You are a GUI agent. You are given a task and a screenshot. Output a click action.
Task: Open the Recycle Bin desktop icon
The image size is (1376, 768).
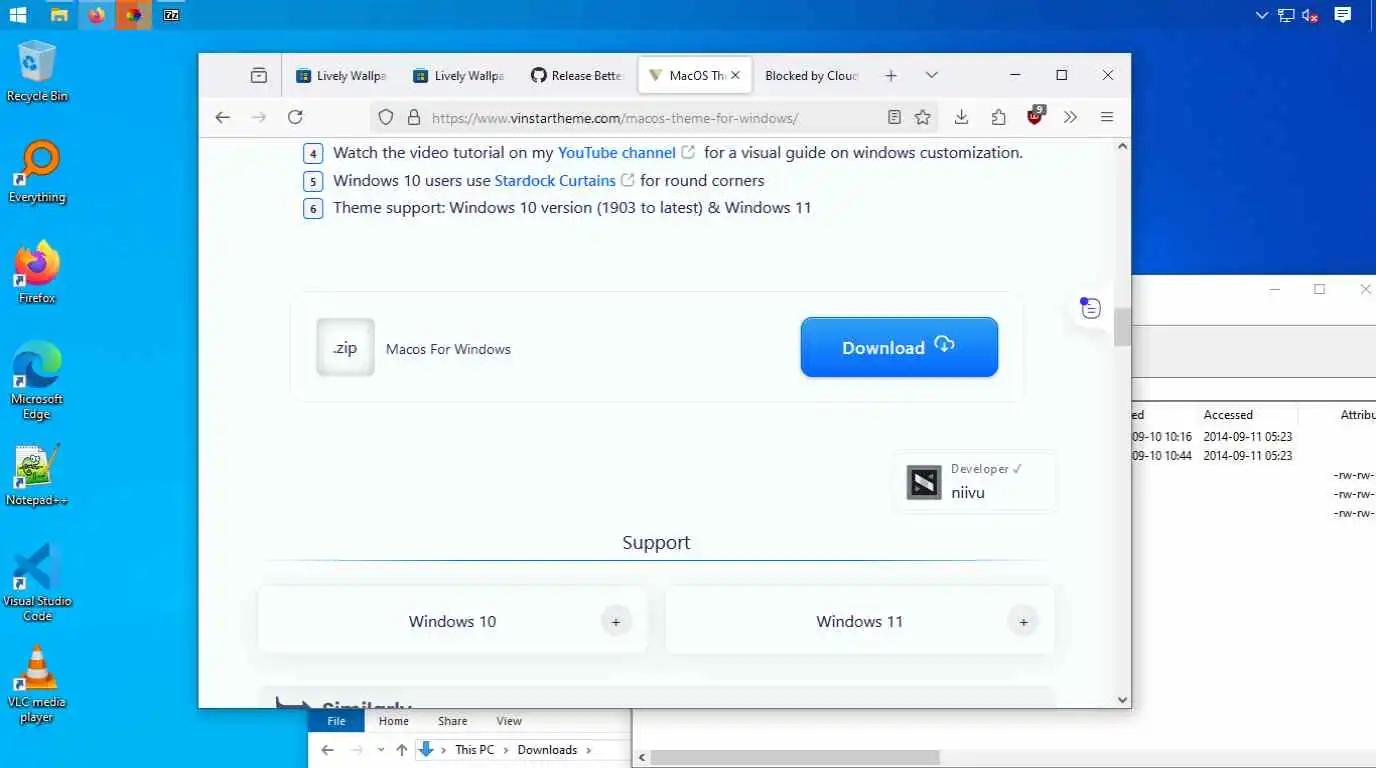pyautogui.click(x=37, y=71)
